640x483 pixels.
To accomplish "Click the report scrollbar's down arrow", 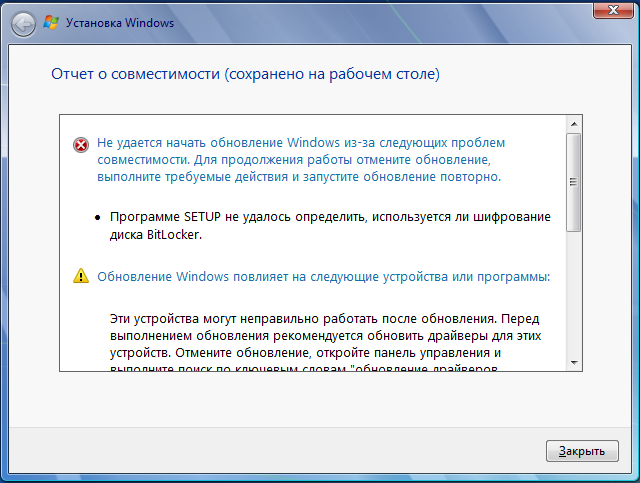I will coord(574,363).
